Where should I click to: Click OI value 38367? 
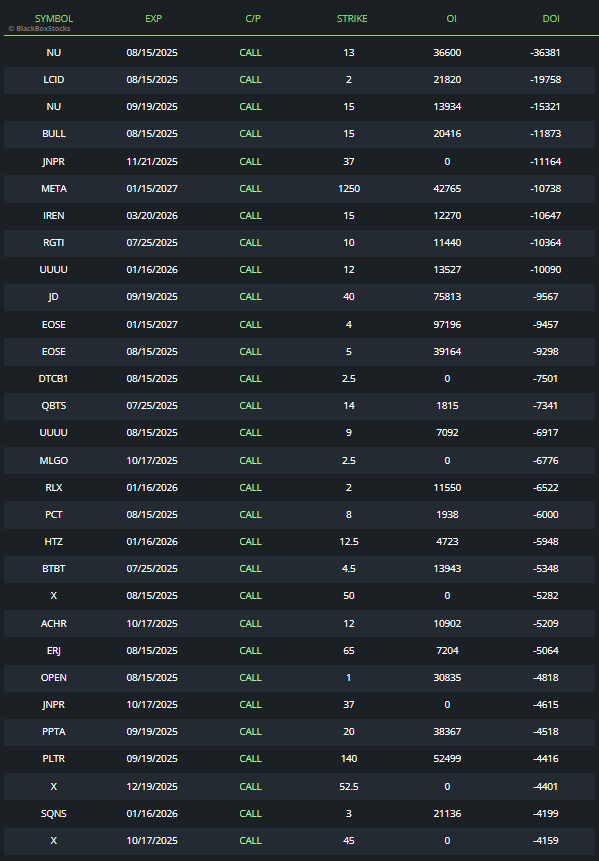coord(447,731)
